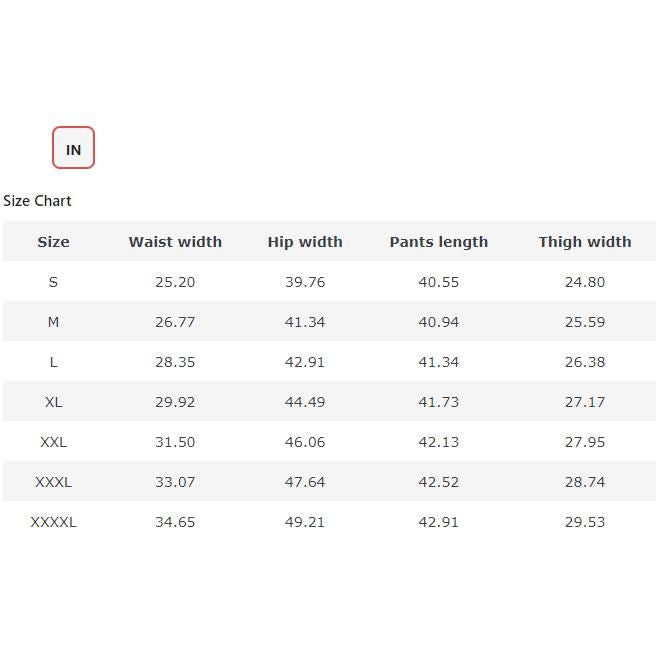Select the XXL size row label

pos(53,442)
